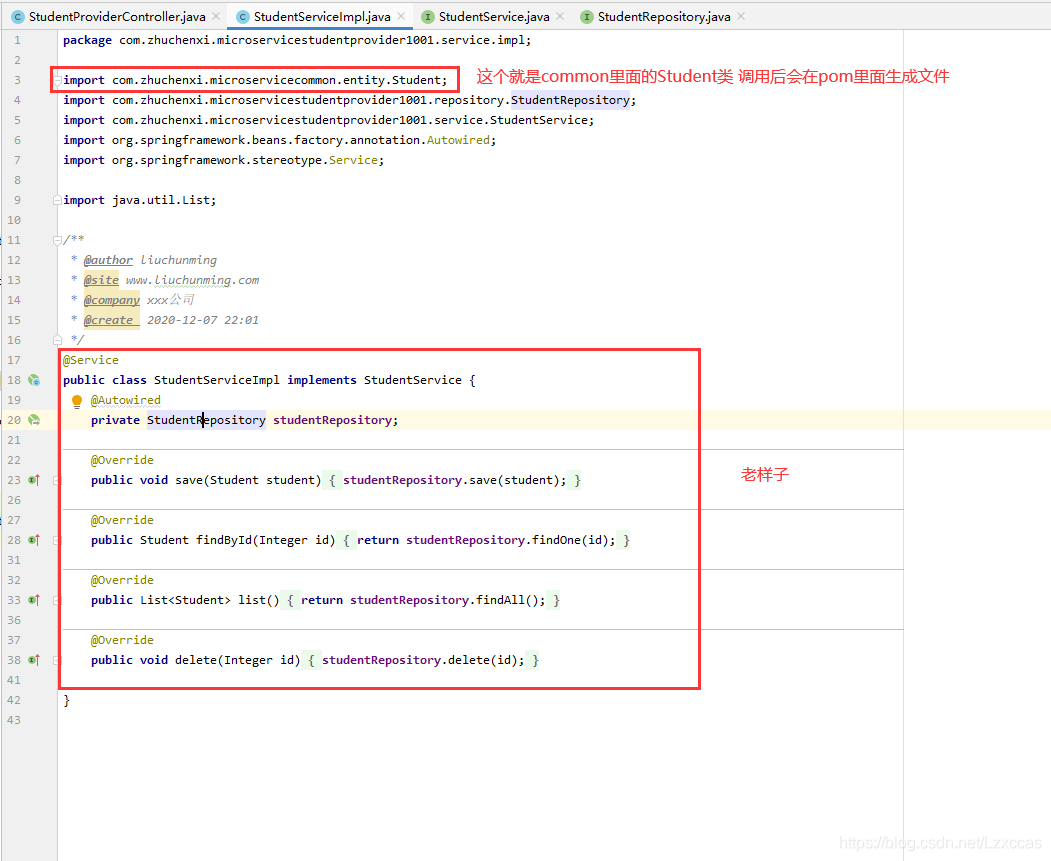Viewport: 1051px width, 861px height.
Task: Close the StudentRepository.java tab
Action: click(x=741, y=16)
